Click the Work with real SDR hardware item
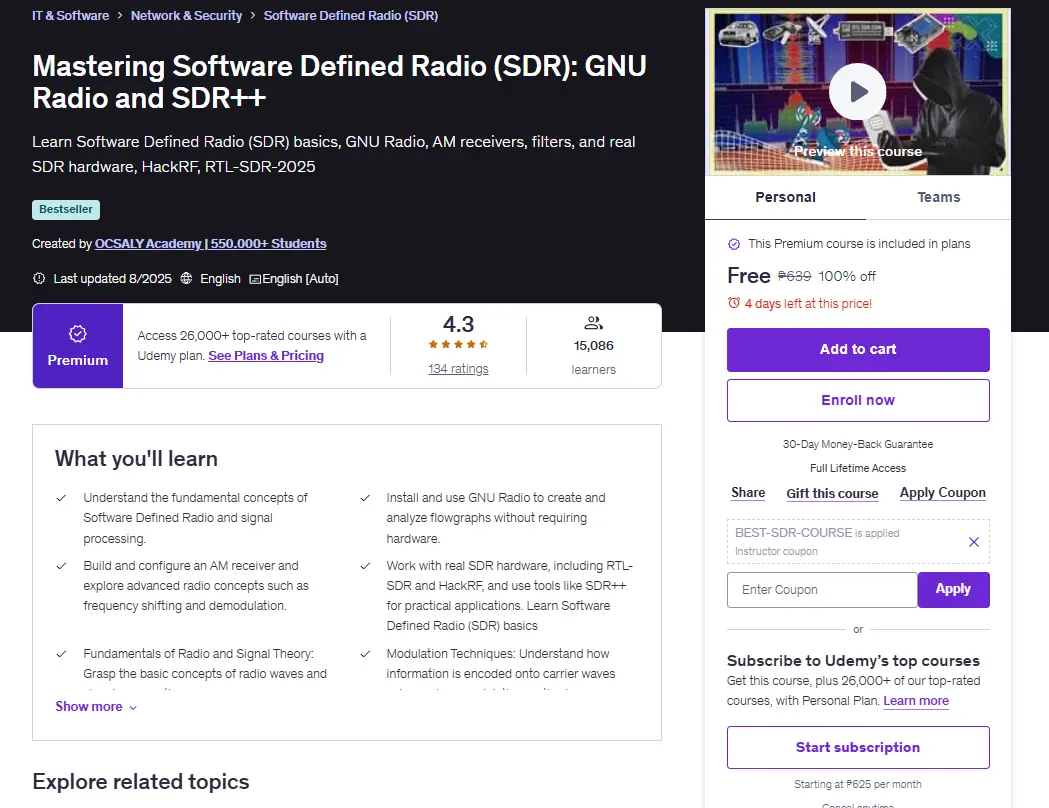 tap(509, 595)
